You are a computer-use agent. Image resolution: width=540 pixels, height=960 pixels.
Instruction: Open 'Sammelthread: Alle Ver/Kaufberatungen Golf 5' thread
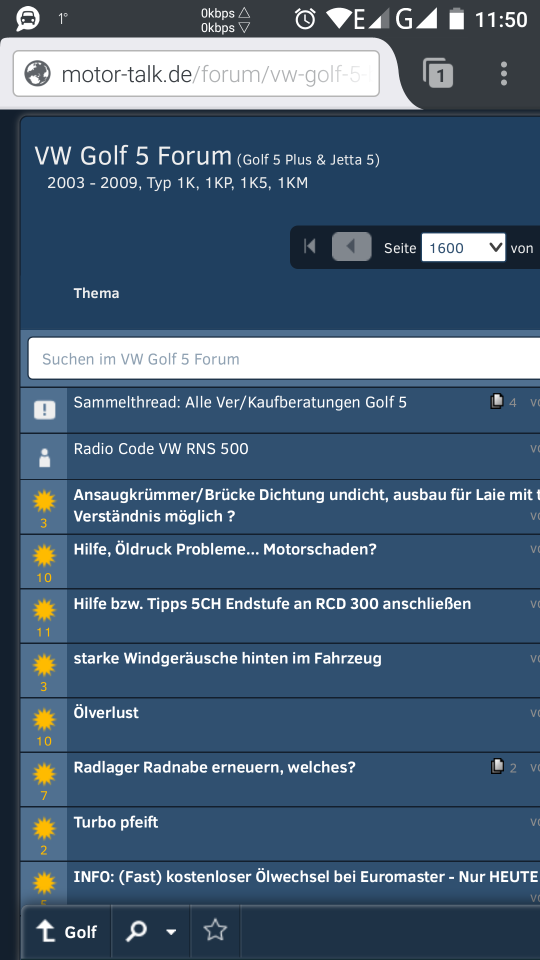click(240, 402)
